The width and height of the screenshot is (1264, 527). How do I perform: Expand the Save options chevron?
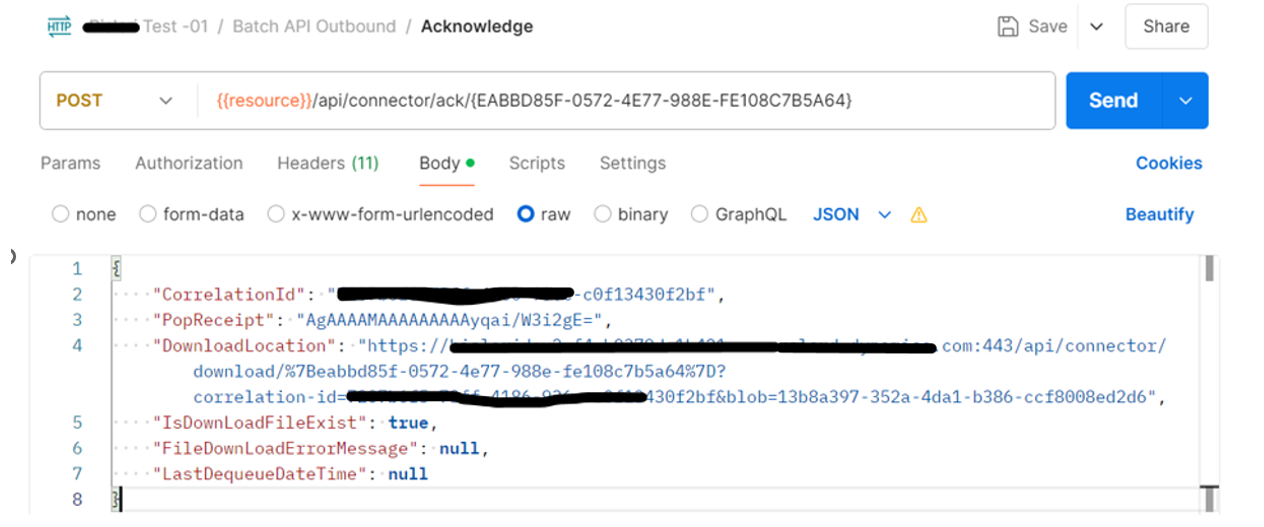[1096, 27]
